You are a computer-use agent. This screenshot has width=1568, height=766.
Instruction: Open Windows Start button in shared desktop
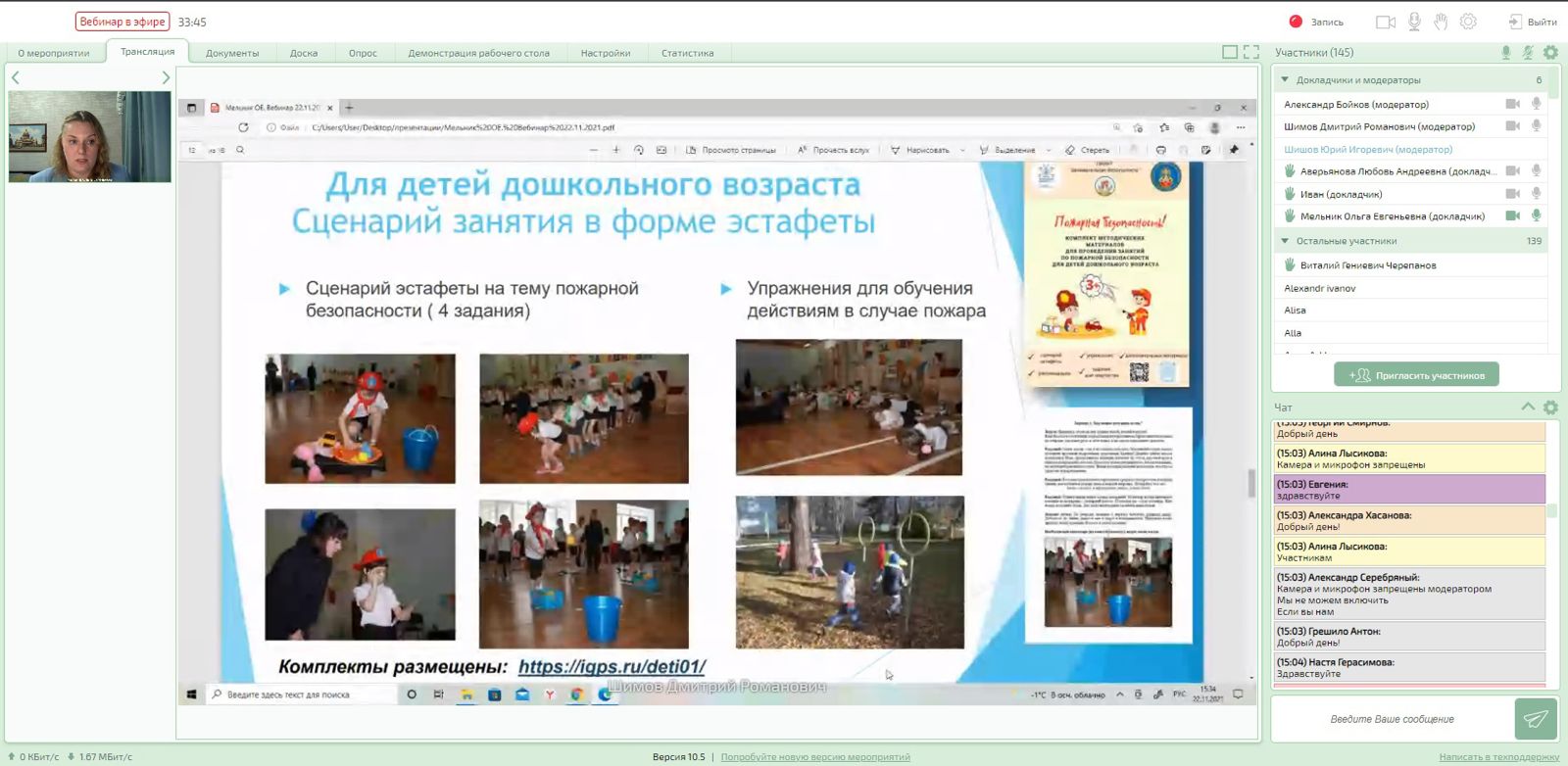coord(192,694)
